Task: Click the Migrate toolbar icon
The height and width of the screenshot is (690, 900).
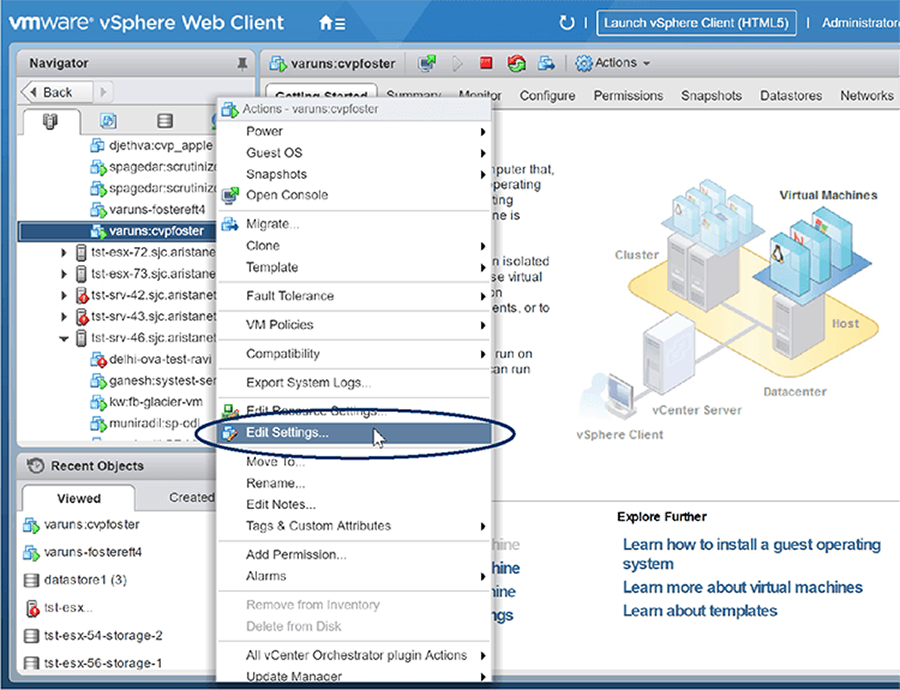Action: tap(546, 63)
